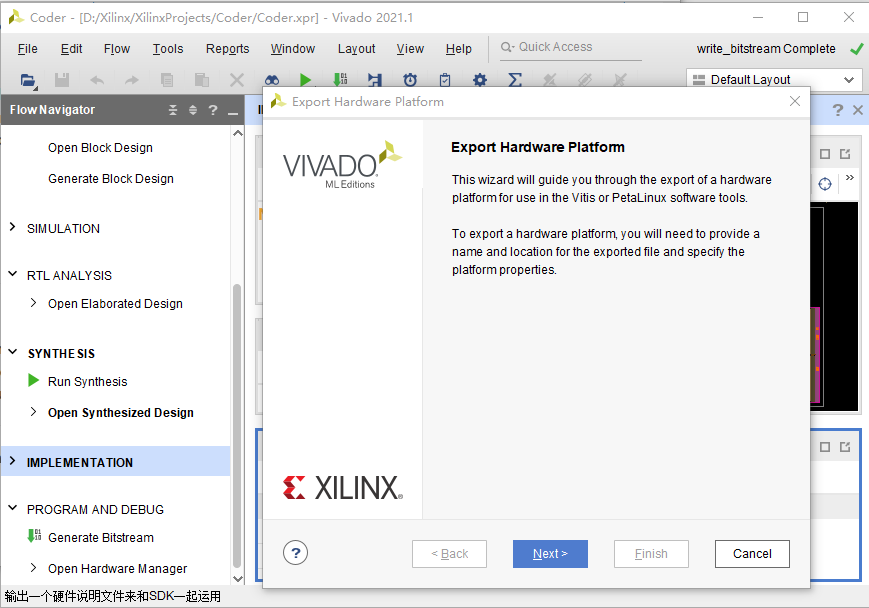
Task: Click the green arrow beside Run Synthesis
Action: pyautogui.click(x=33, y=380)
